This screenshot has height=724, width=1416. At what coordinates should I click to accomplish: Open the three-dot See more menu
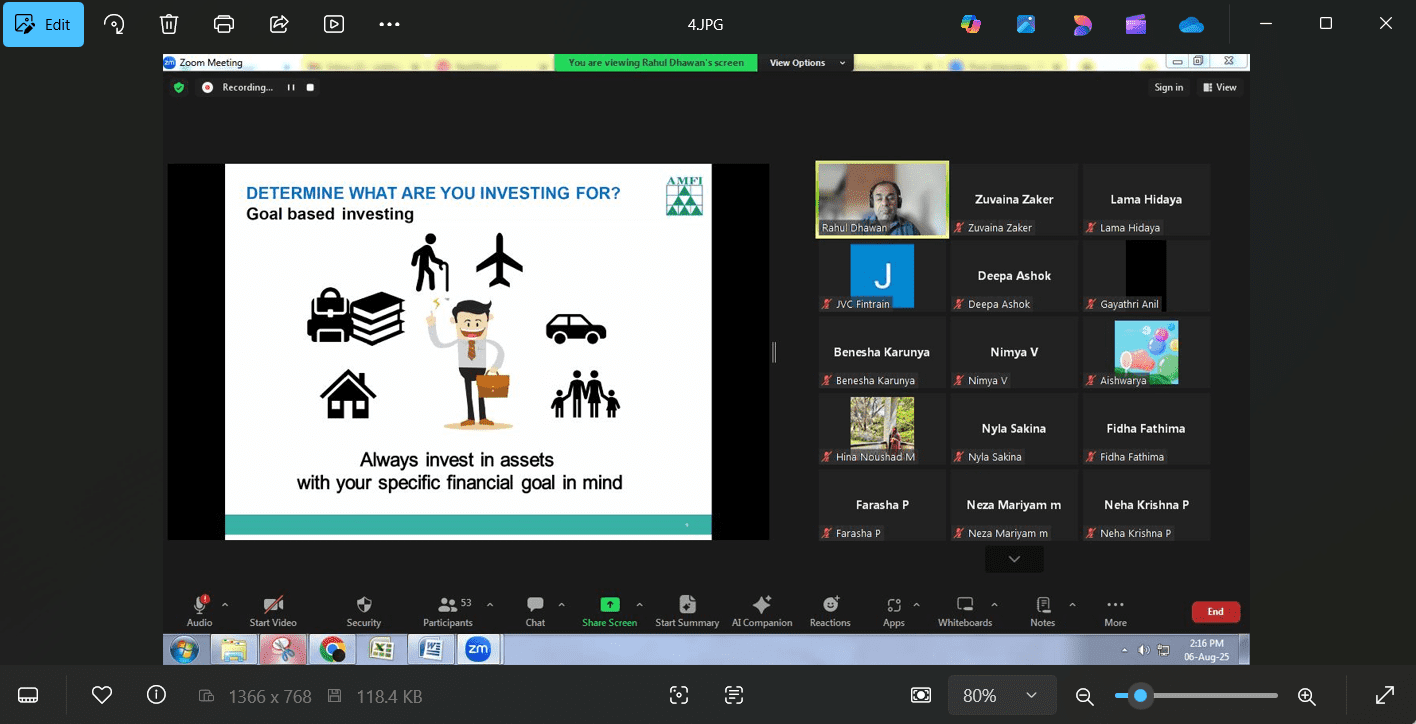(389, 24)
